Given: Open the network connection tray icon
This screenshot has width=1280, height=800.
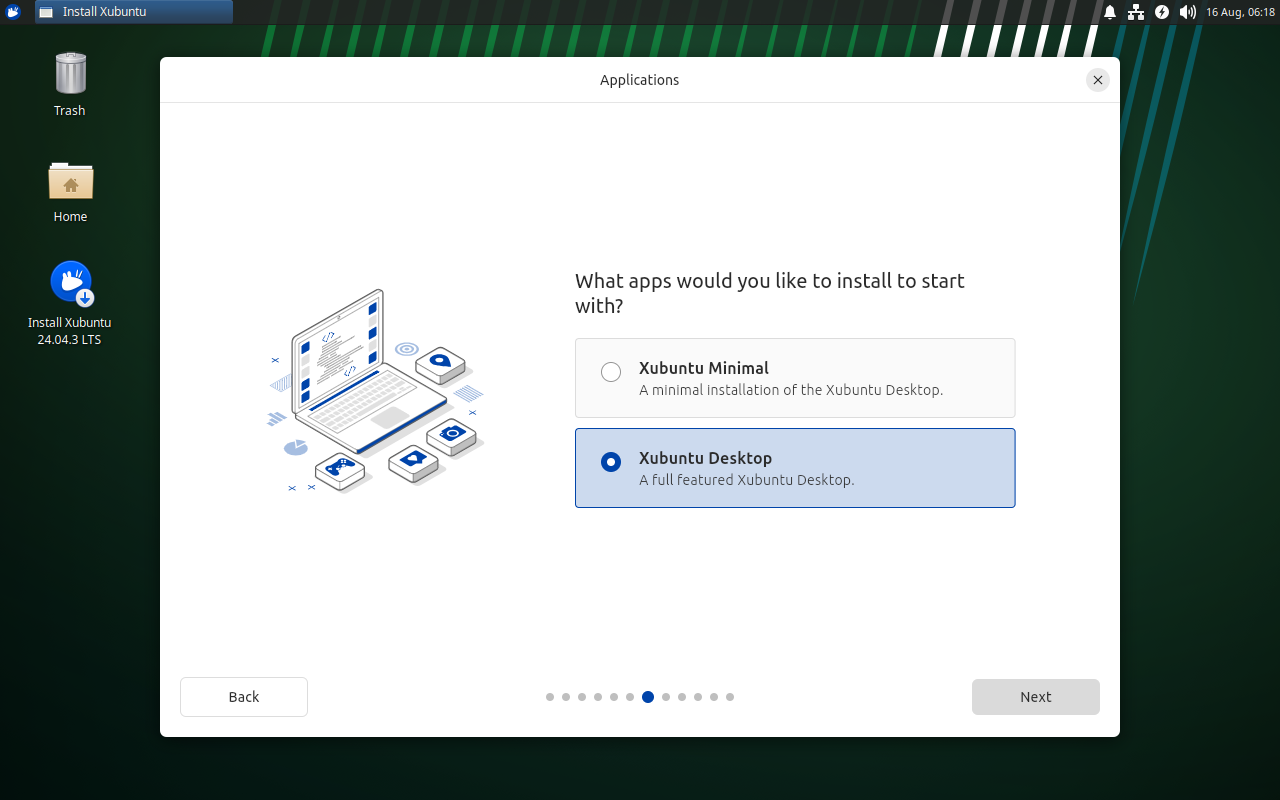Looking at the screenshot, I should tap(1136, 12).
